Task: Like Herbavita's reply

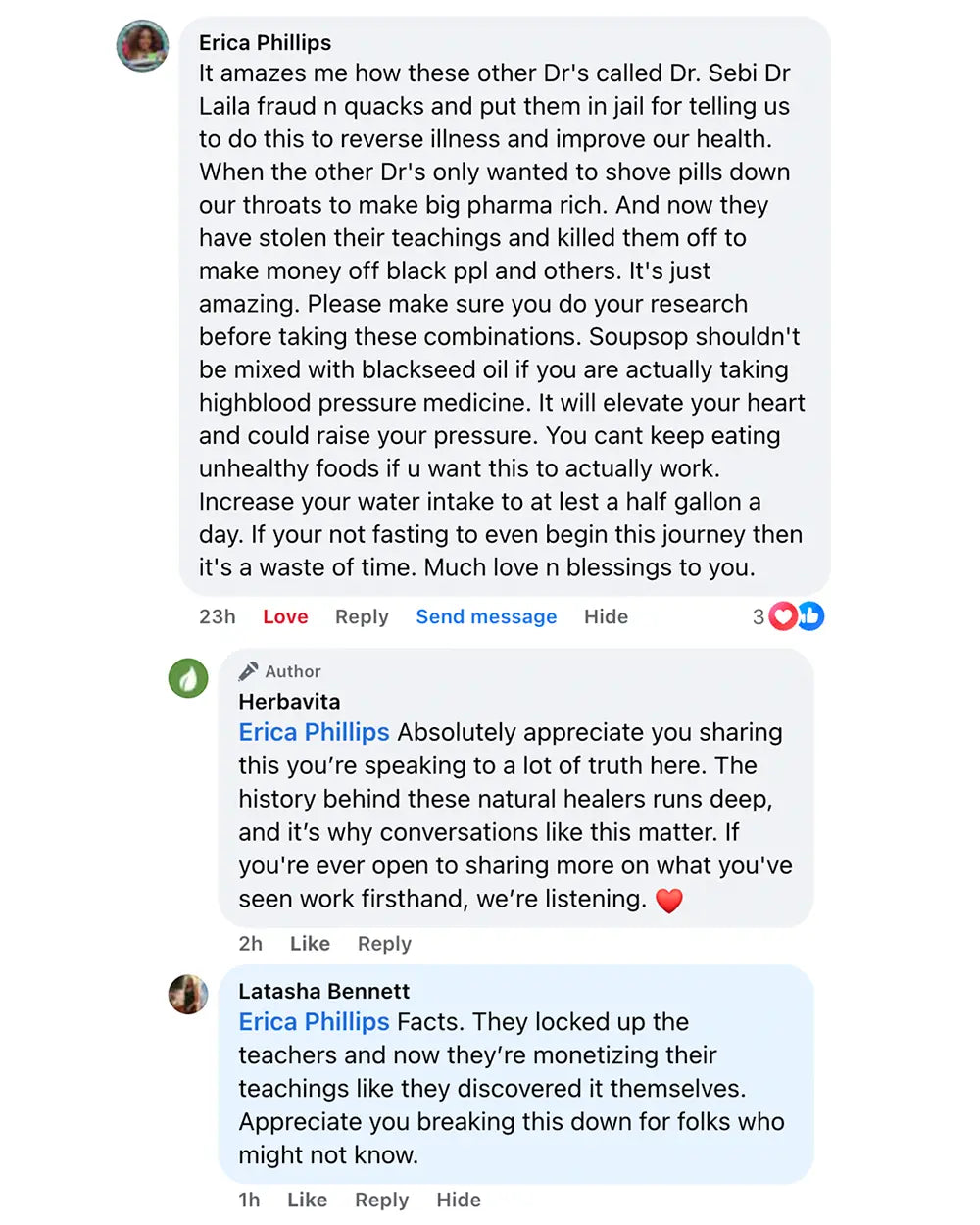Action: coord(310,944)
